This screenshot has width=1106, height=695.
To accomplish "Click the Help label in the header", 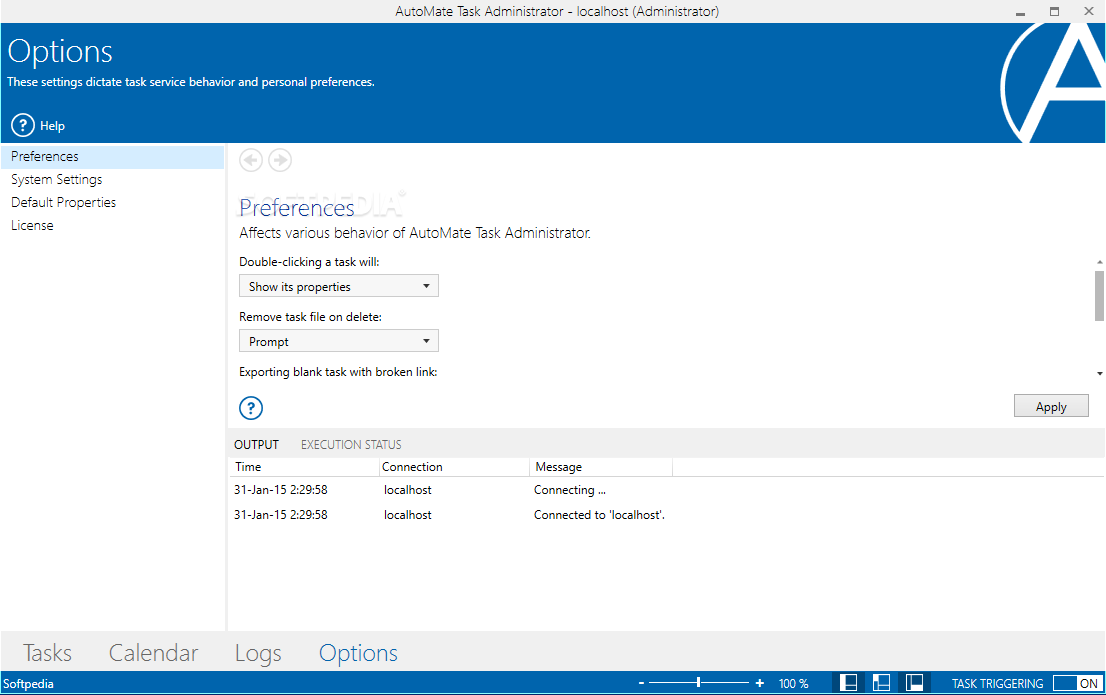I will (x=52, y=126).
